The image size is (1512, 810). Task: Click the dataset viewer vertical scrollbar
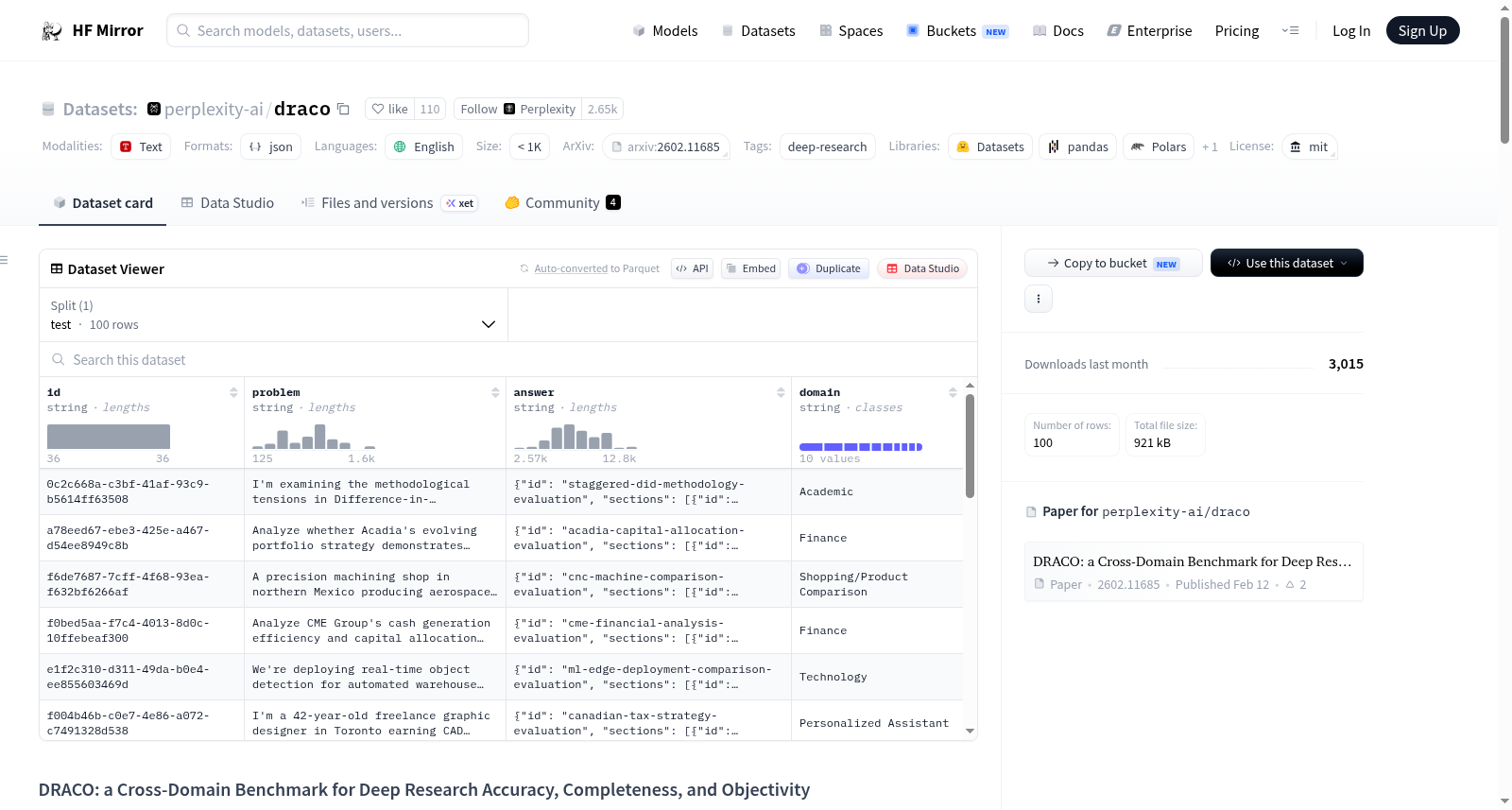point(970,446)
